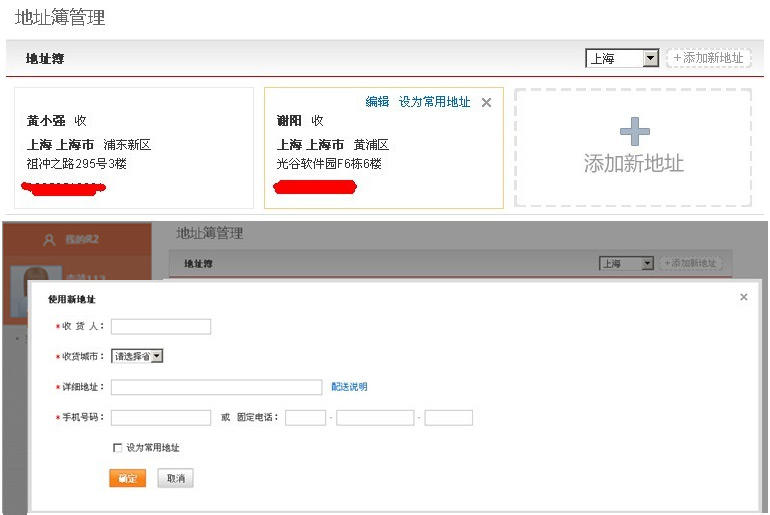Click 编辑 on the 谢阳 address
Viewport: 770px width, 515px height.
pos(377,102)
